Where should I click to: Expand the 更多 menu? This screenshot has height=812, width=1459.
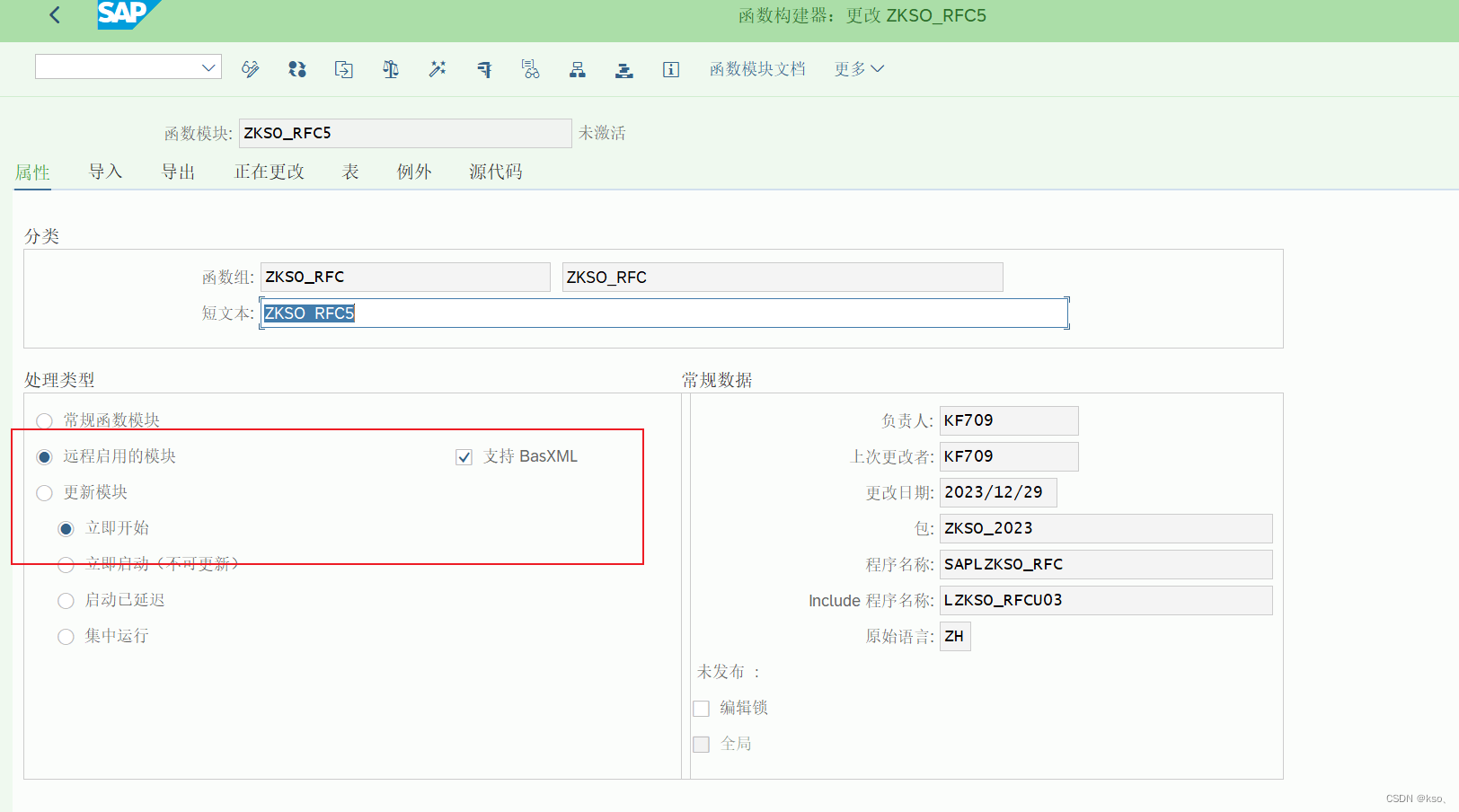[x=857, y=68]
